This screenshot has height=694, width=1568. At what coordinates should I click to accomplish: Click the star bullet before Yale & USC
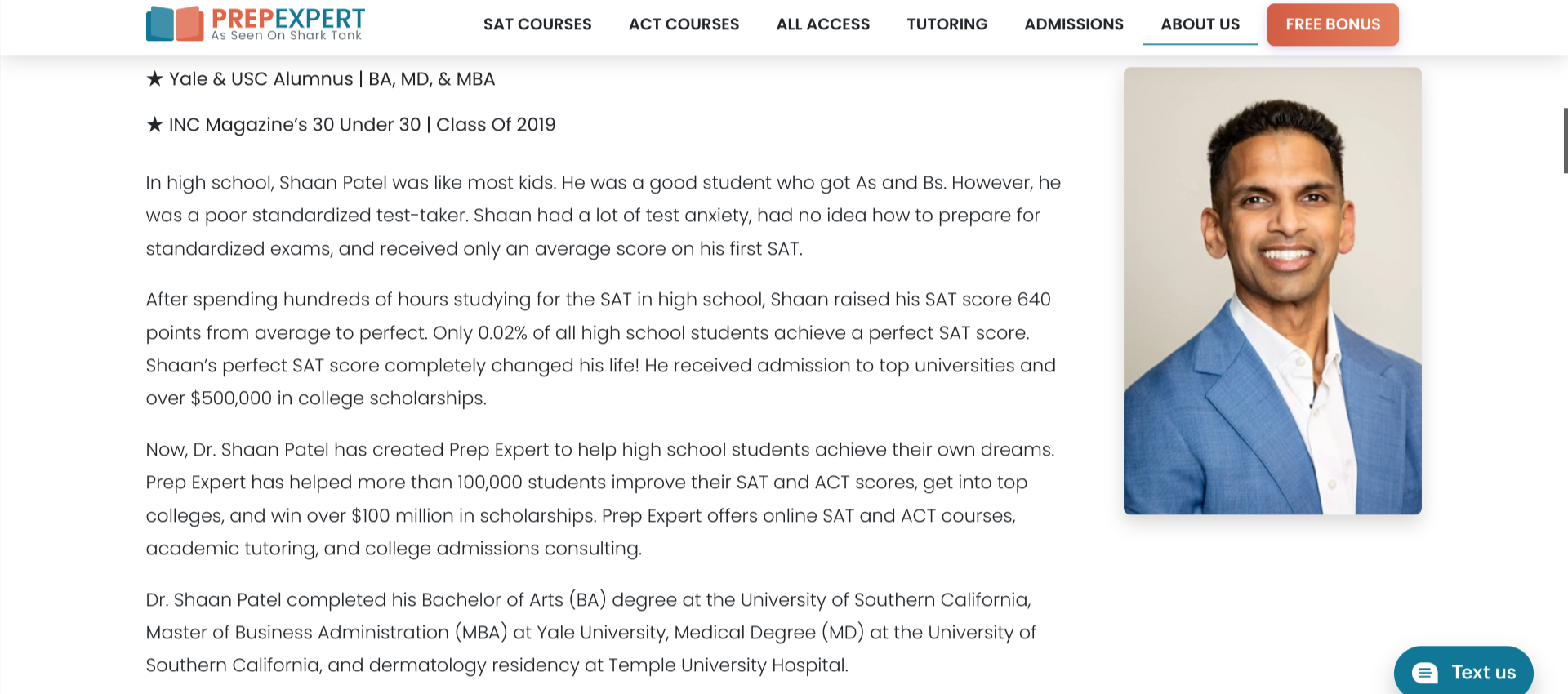tap(154, 79)
